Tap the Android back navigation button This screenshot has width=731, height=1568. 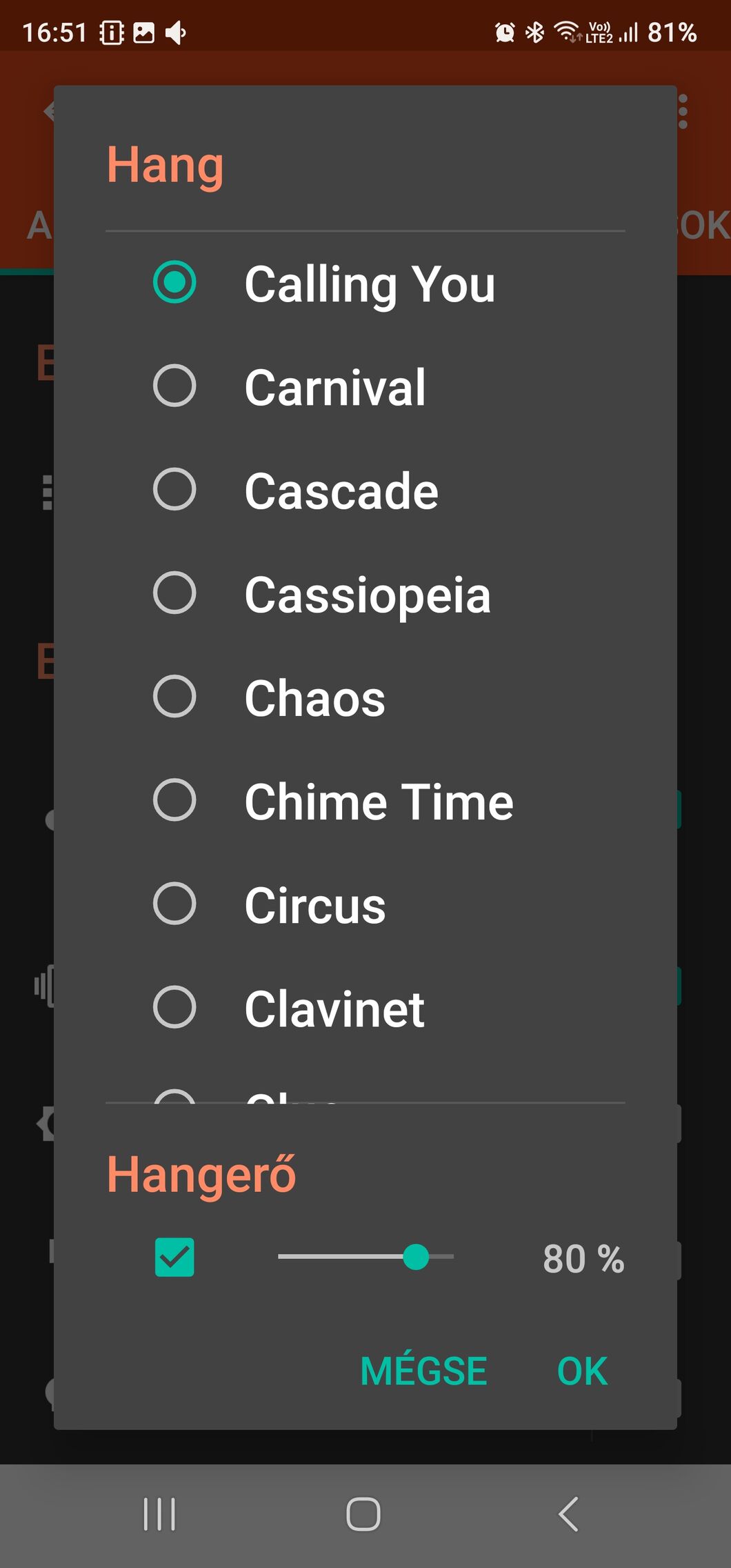[x=568, y=1514]
